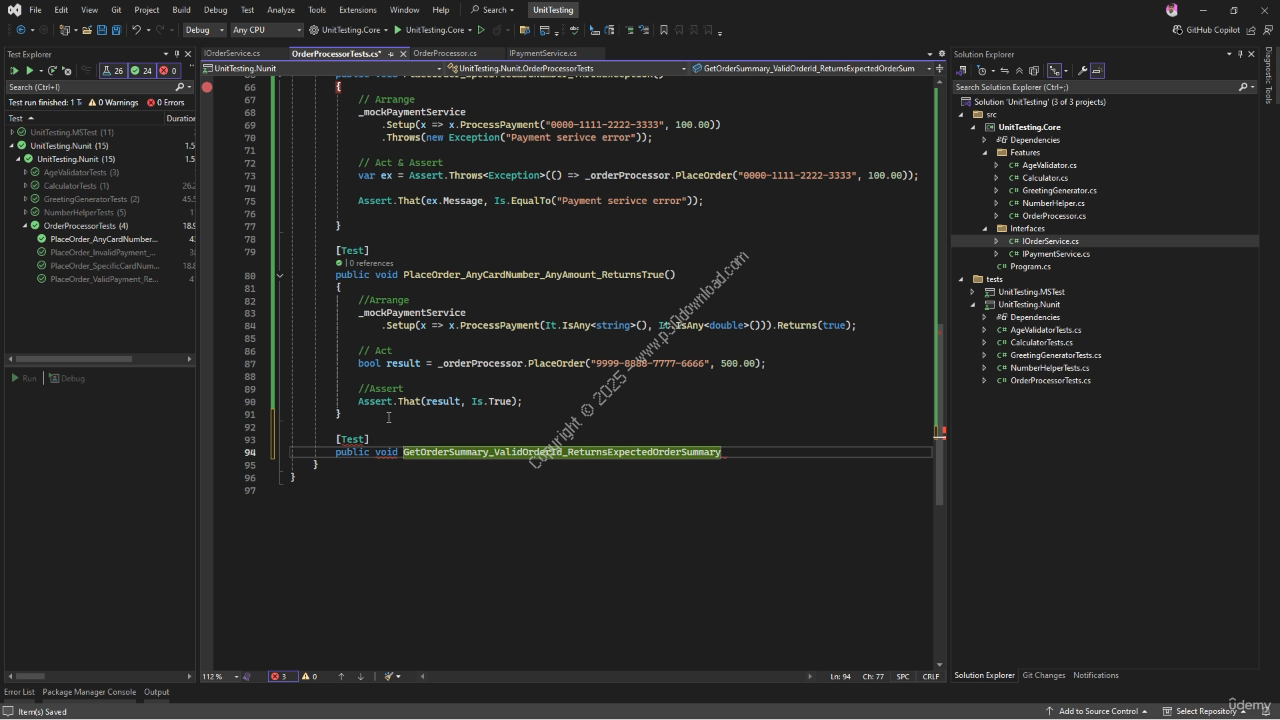This screenshot has height=720, width=1280.
Task: Toggle CRLF line ending setting
Action: tap(931, 676)
